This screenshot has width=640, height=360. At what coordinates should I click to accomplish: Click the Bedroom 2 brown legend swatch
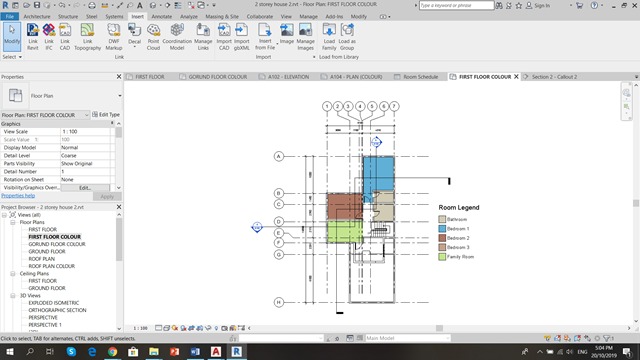(442, 238)
